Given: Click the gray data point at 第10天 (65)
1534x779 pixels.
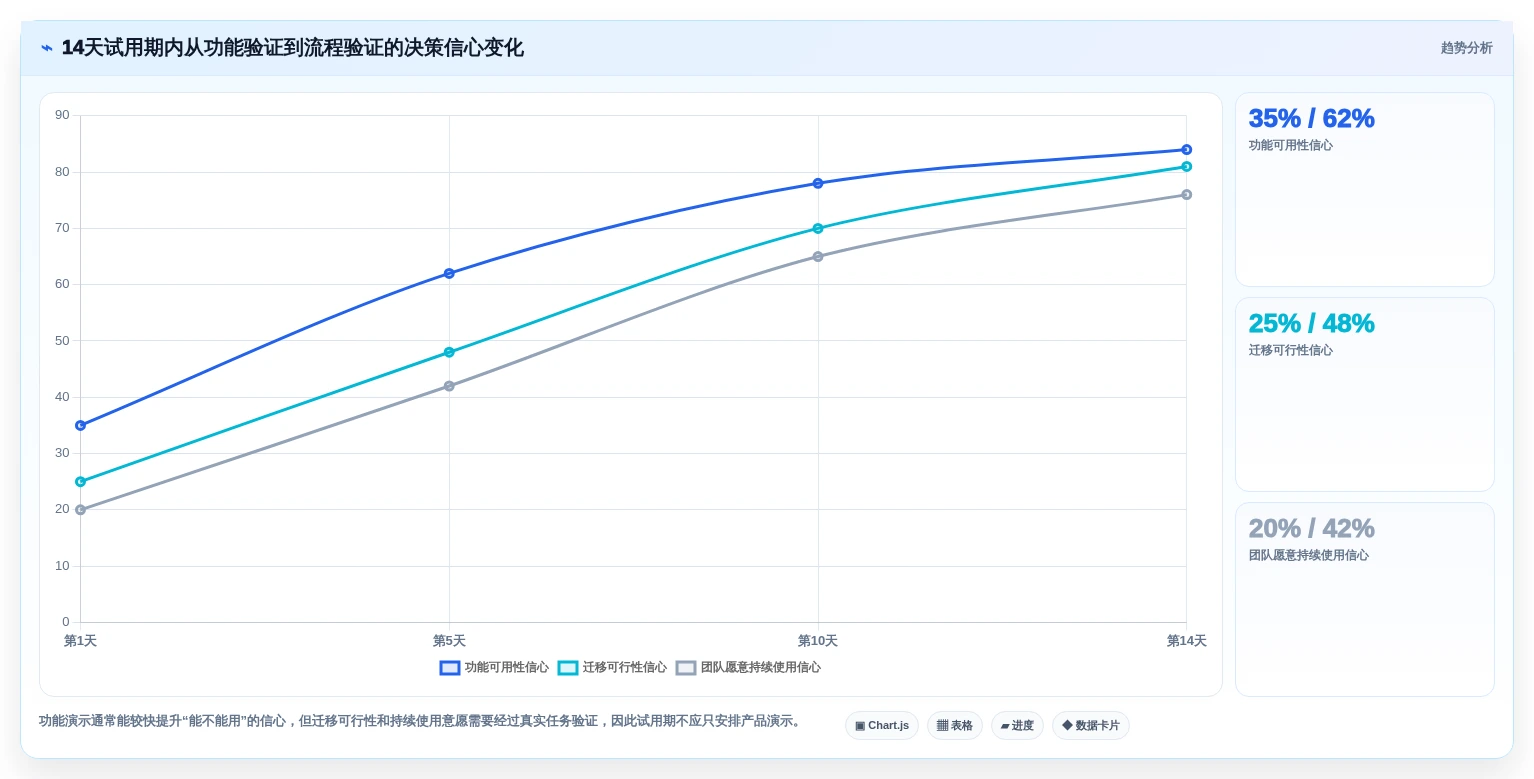Looking at the screenshot, I should (818, 256).
